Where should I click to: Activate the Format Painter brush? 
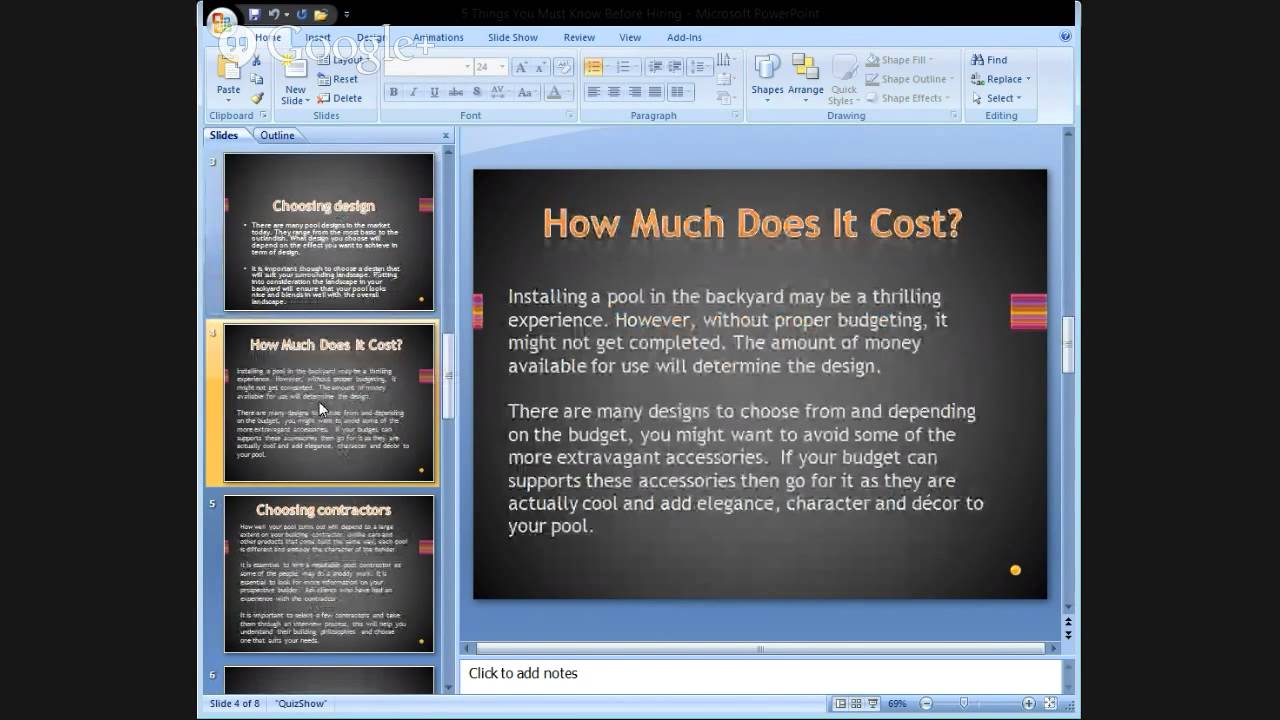257,98
